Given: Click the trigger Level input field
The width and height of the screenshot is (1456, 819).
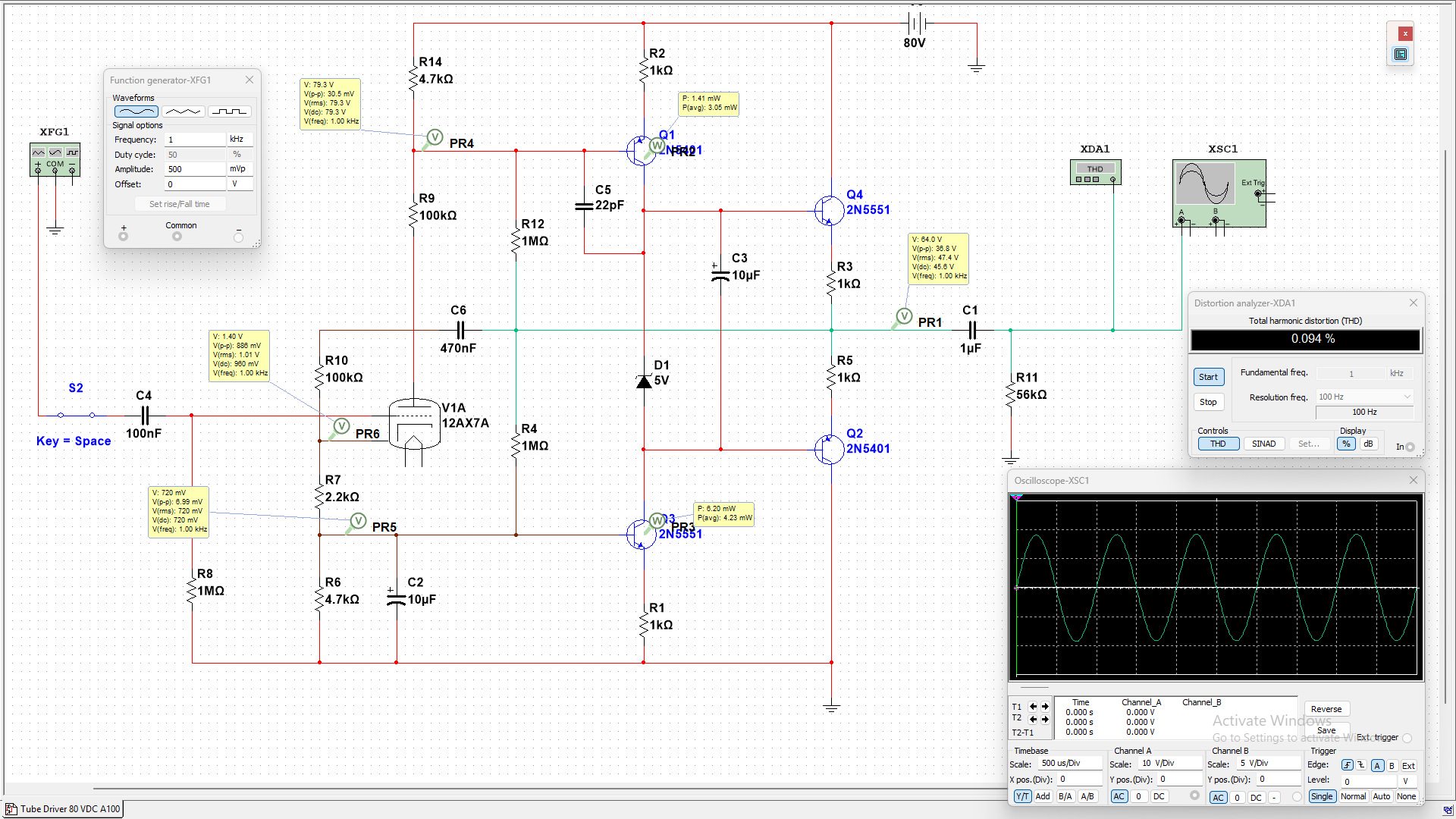Looking at the screenshot, I should [x=1369, y=780].
